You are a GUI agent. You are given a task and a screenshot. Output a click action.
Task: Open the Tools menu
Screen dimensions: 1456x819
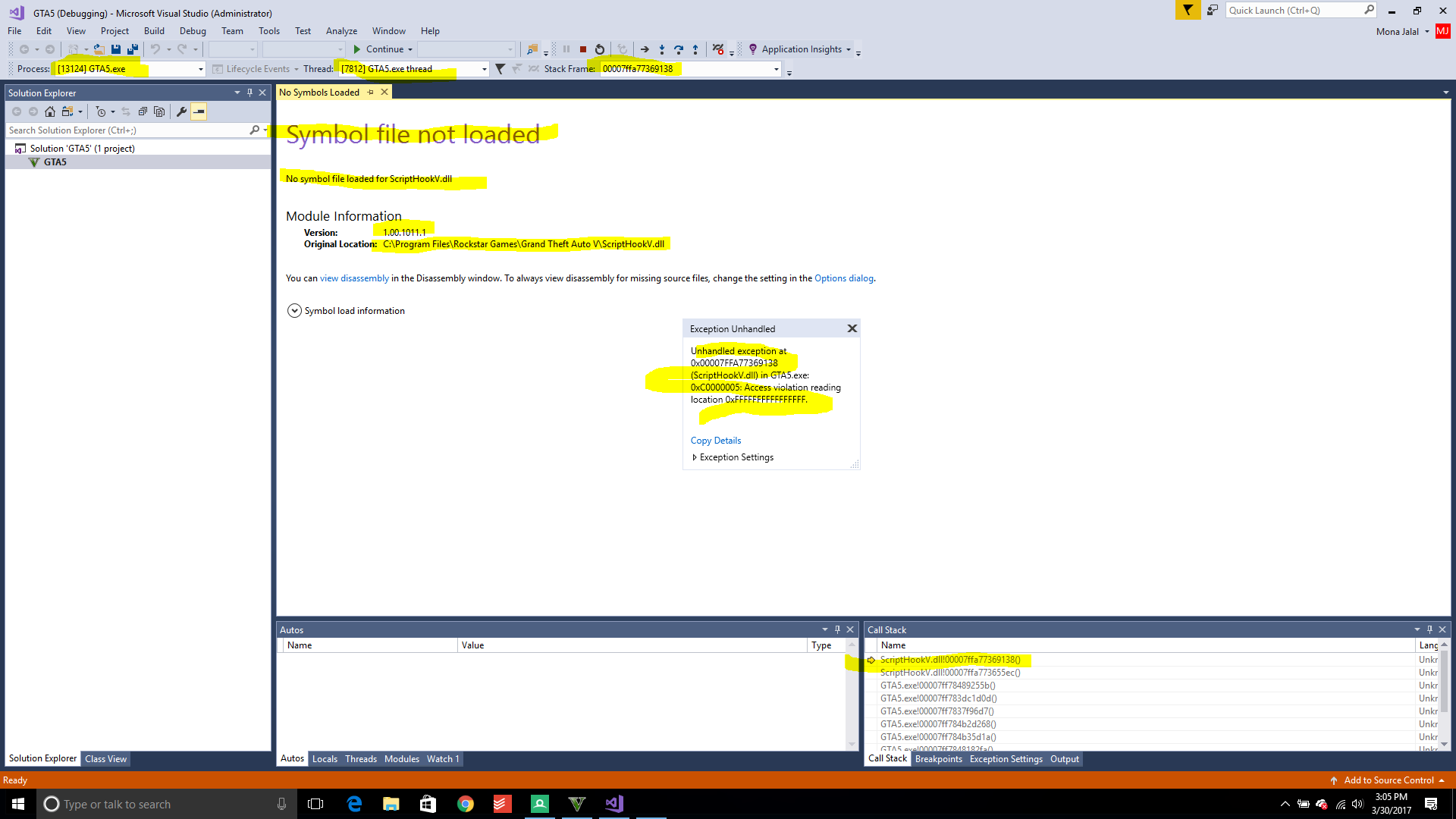point(268,31)
